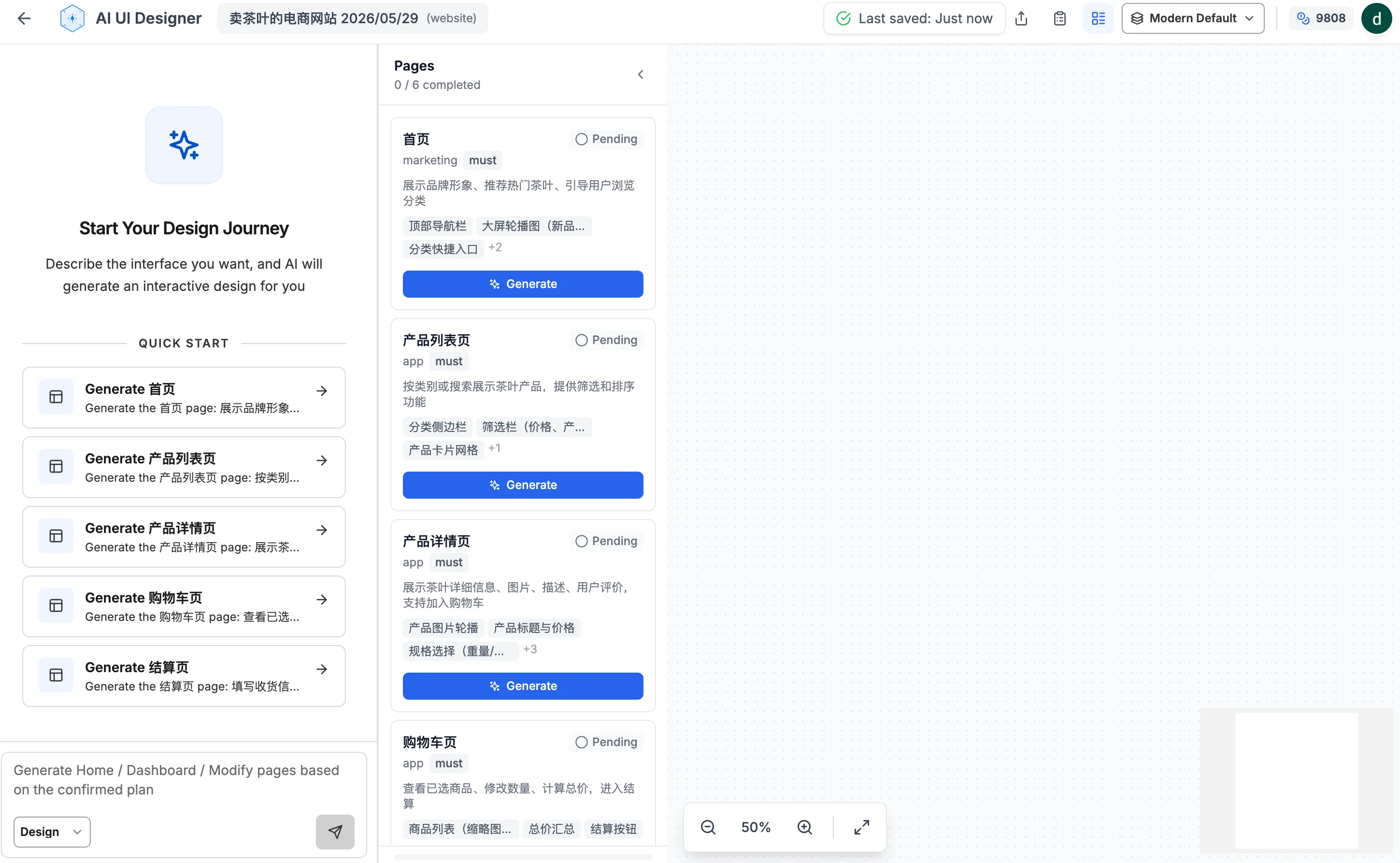Open the clipboard notes icon in the header
This screenshot has width=1400, height=863.
click(x=1059, y=18)
